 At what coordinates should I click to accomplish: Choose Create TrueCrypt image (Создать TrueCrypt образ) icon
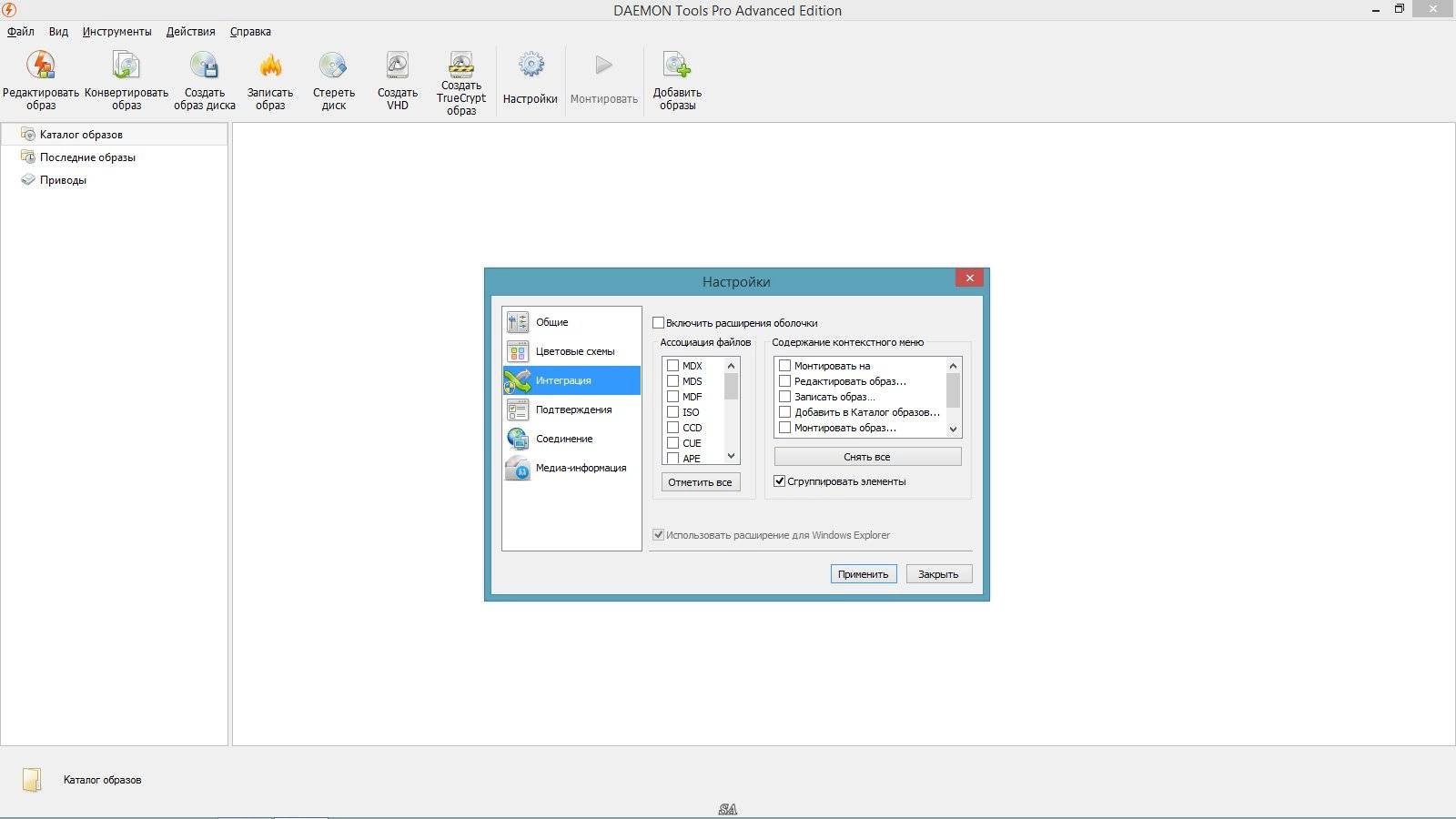click(x=461, y=63)
